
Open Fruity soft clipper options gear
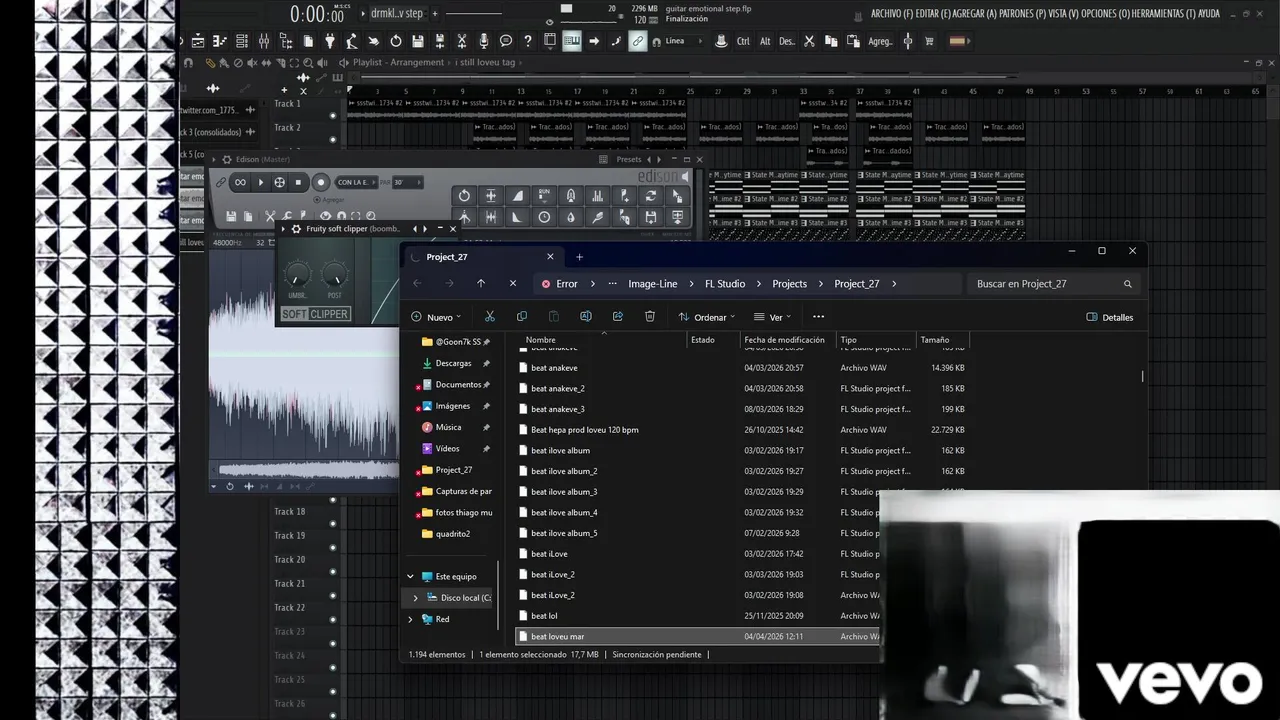tap(296, 229)
